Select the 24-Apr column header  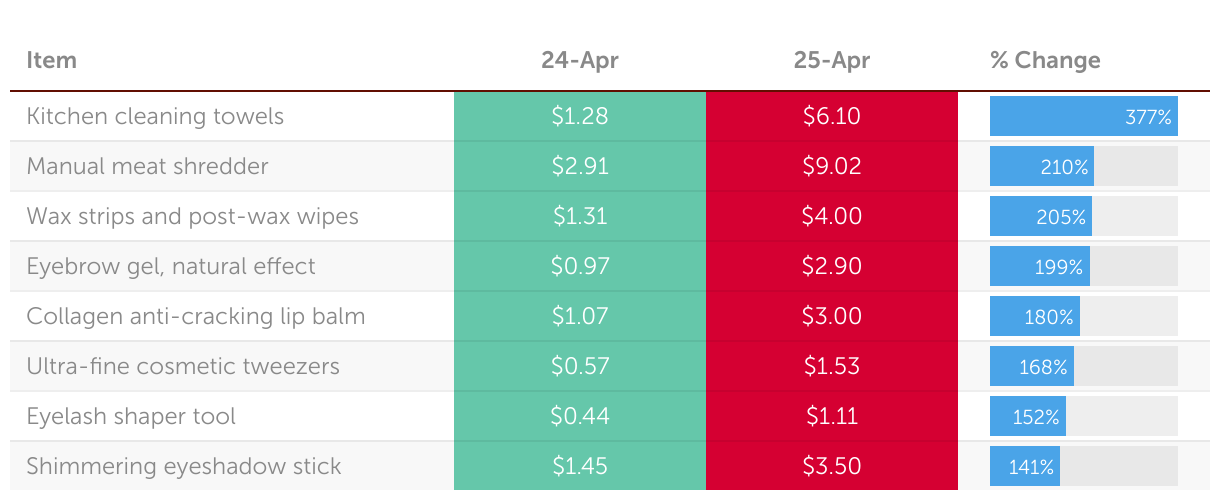pos(580,60)
